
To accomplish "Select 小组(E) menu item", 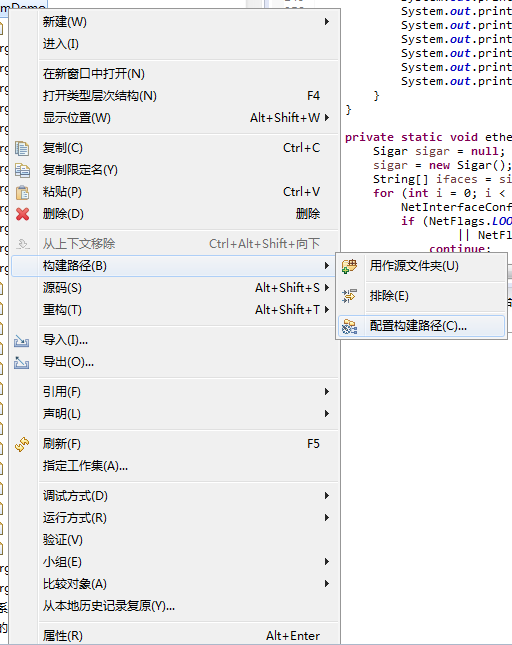I will point(176,561).
